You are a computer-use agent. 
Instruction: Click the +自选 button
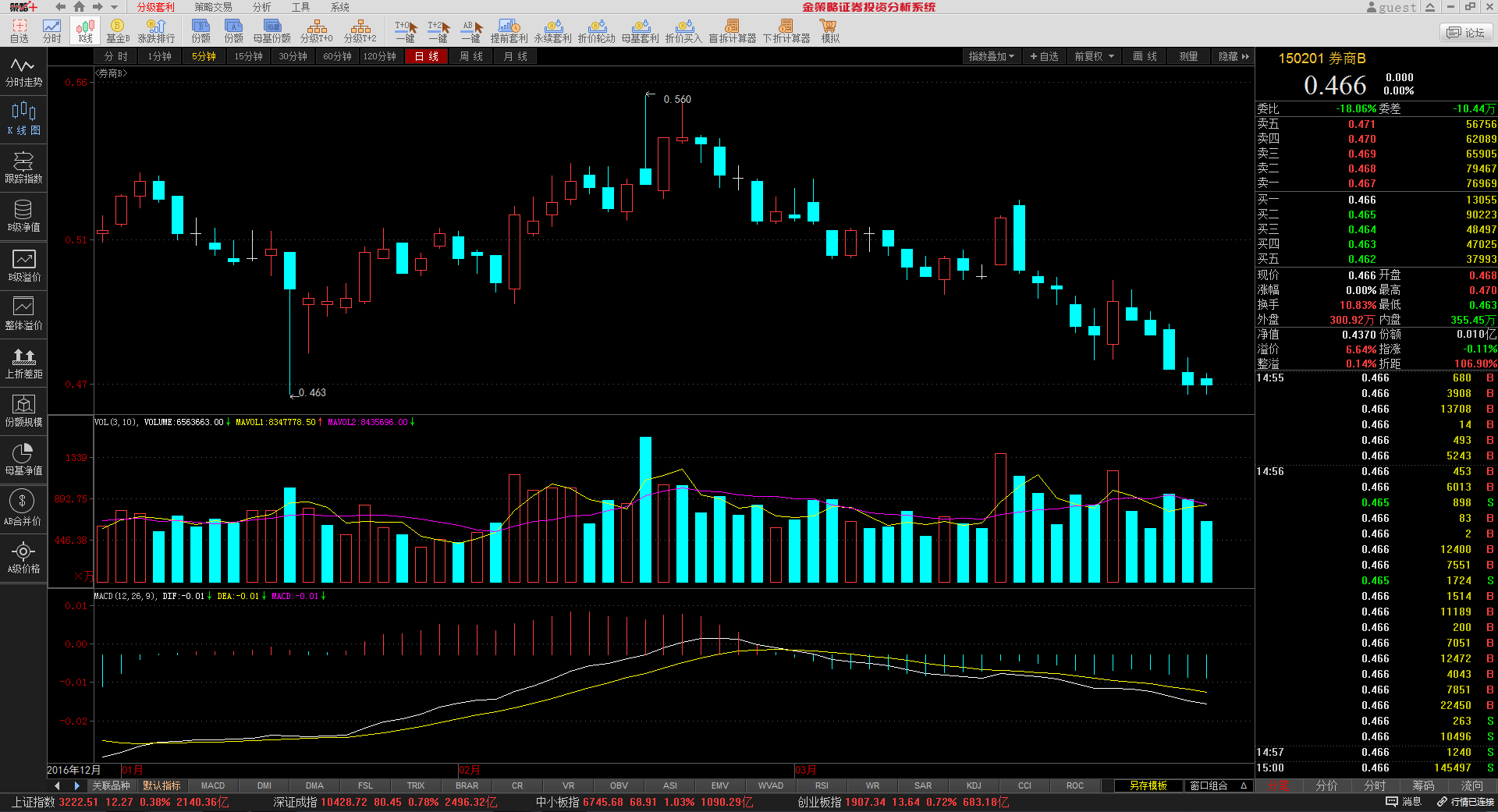click(x=1044, y=56)
